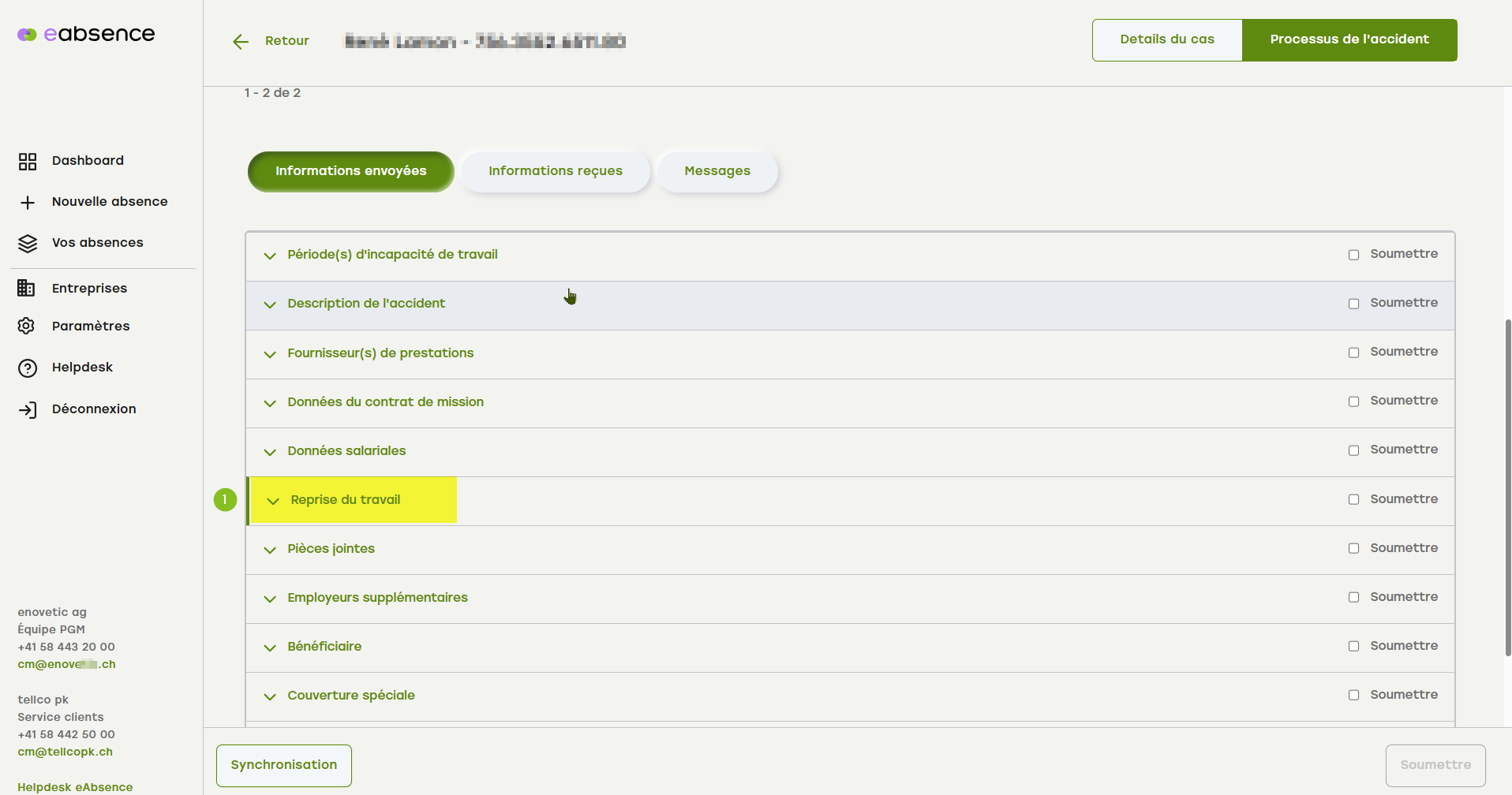The height and width of the screenshot is (795, 1512).
Task: Click the Synchronisation button
Action: pyautogui.click(x=283, y=765)
